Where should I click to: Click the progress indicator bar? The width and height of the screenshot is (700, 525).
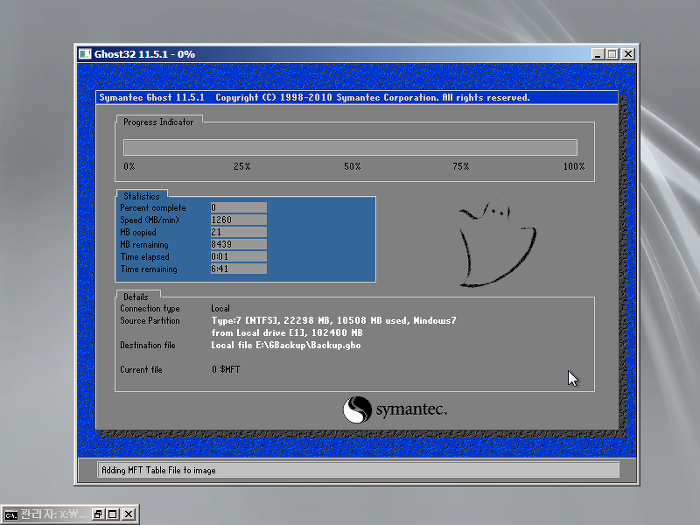click(x=350, y=147)
